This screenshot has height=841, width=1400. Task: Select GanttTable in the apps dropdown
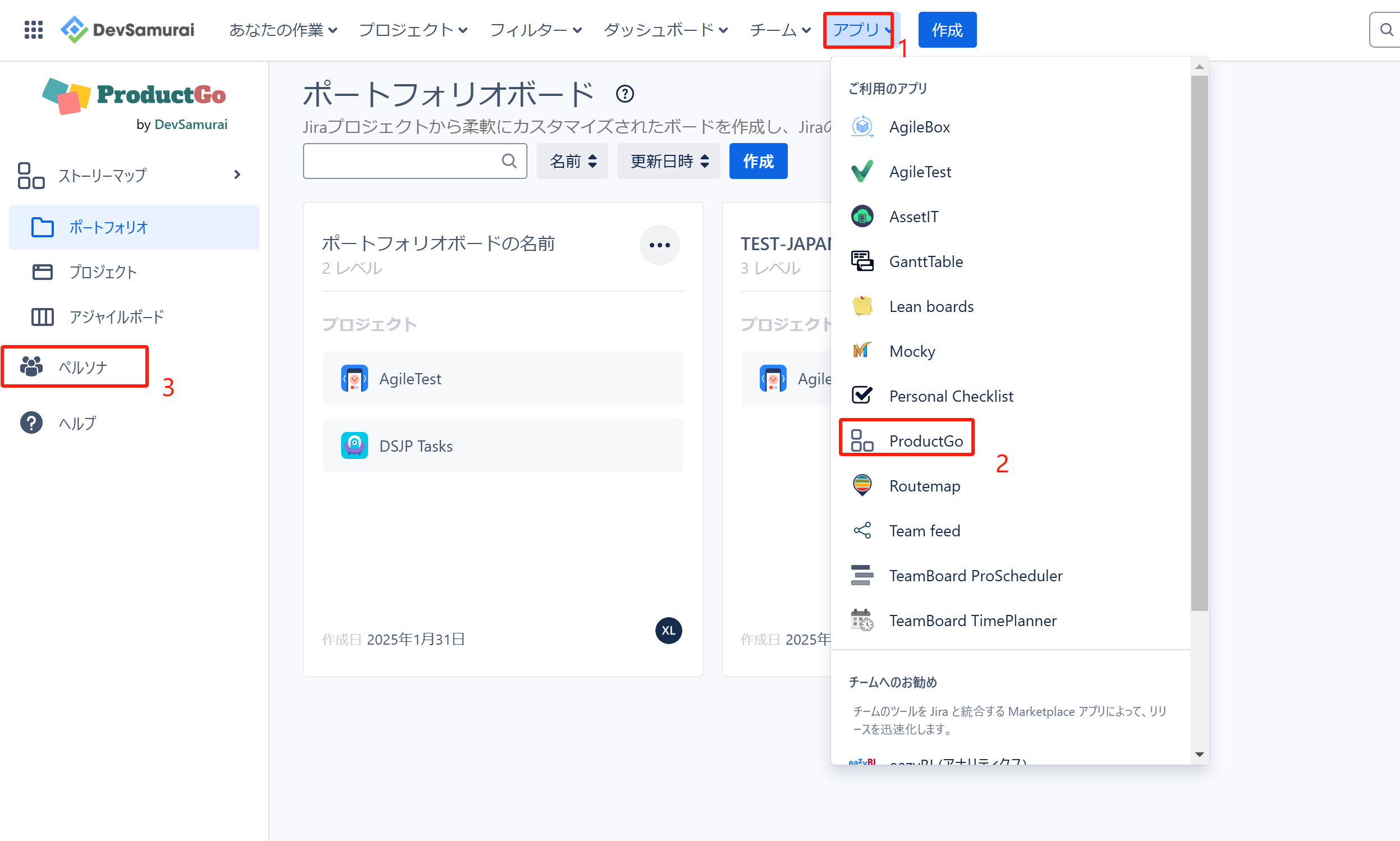[x=925, y=261]
